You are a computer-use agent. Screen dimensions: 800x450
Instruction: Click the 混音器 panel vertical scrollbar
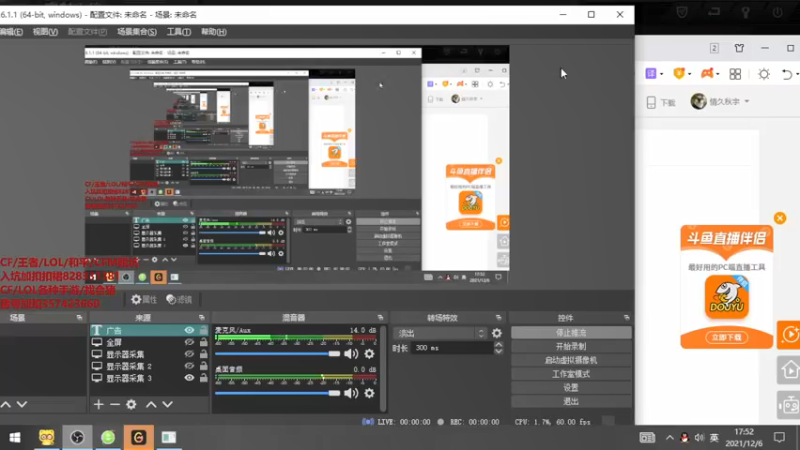383,367
